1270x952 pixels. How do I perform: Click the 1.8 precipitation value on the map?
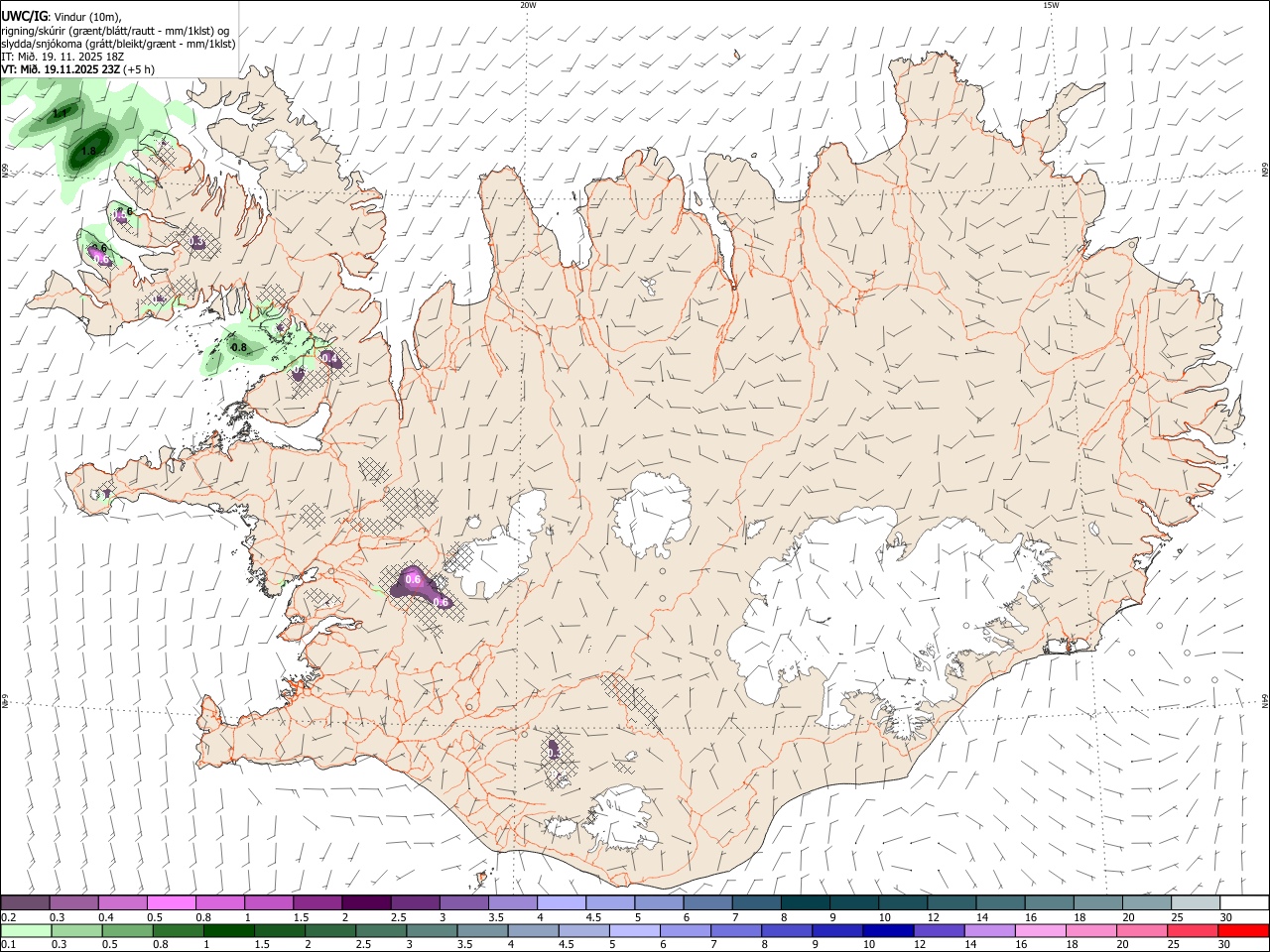pos(89,152)
